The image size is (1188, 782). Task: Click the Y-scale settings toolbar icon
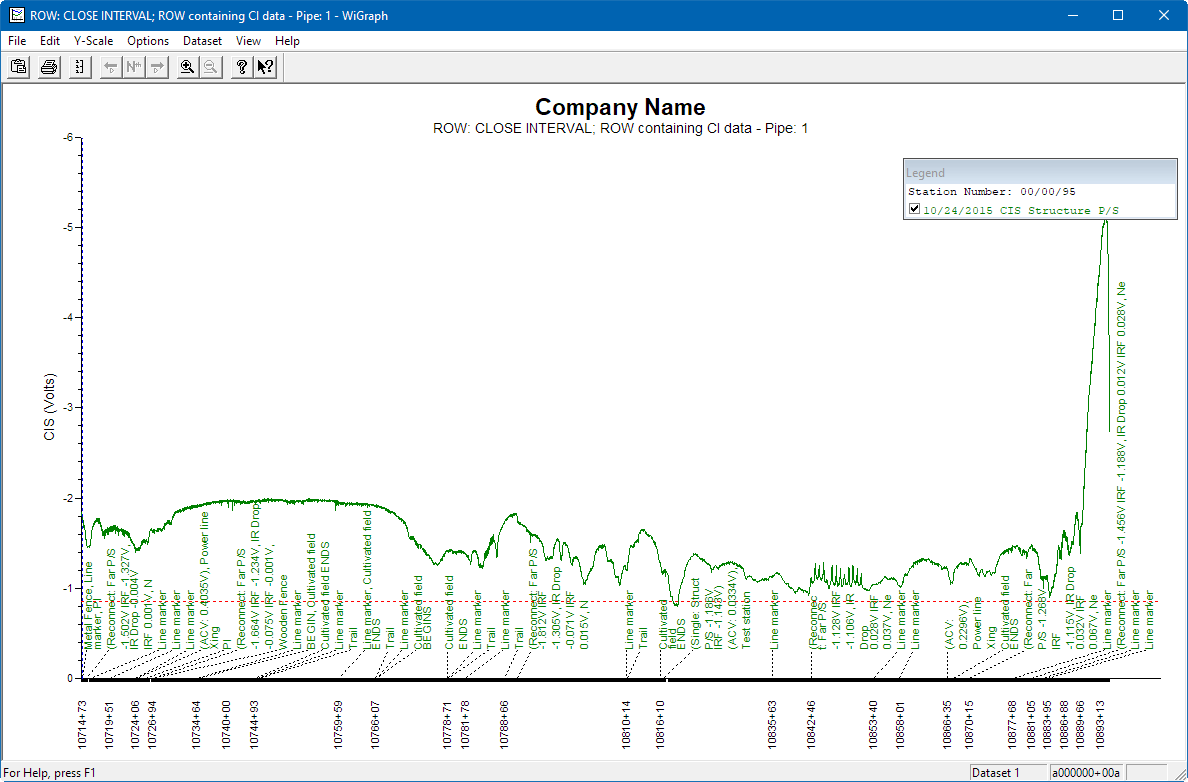[80, 67]
